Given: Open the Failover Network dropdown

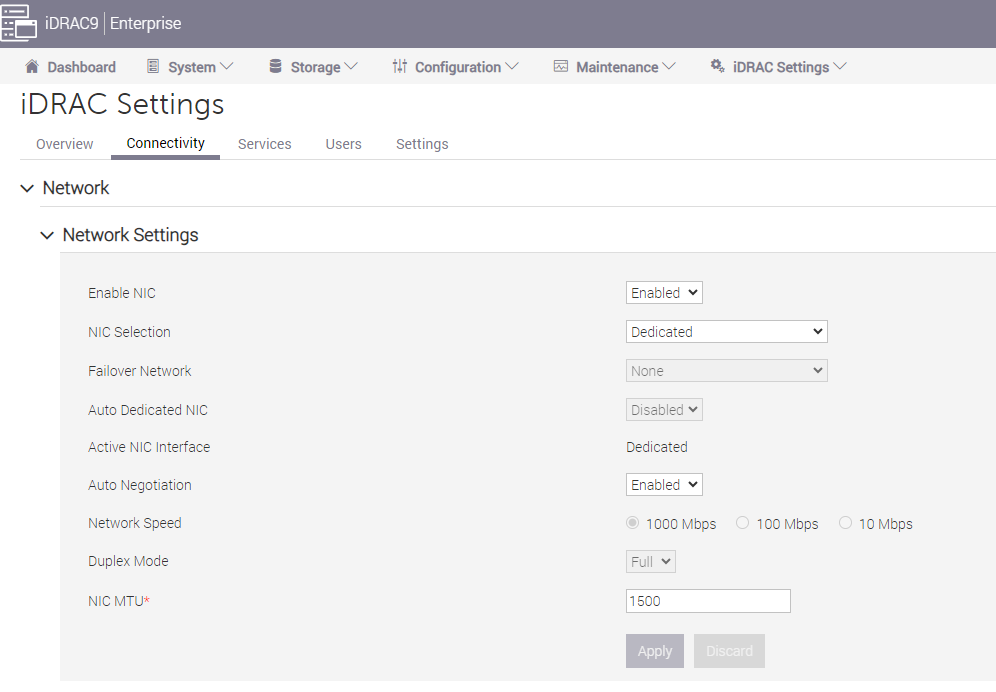Looking at the screenshot, I should 726,370.
